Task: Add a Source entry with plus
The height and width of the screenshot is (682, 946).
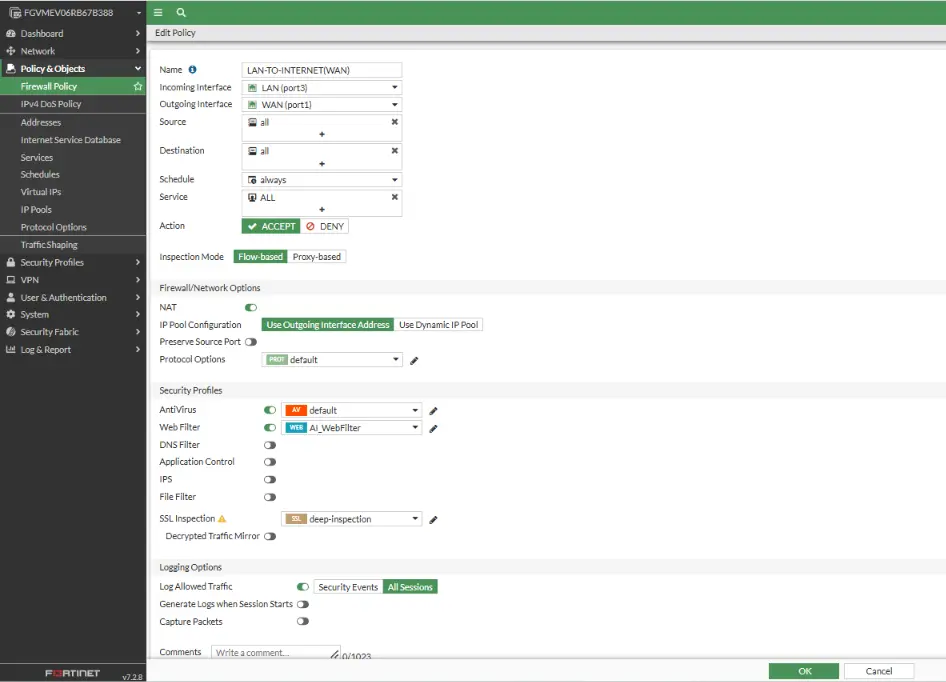Action: point(322,134)
